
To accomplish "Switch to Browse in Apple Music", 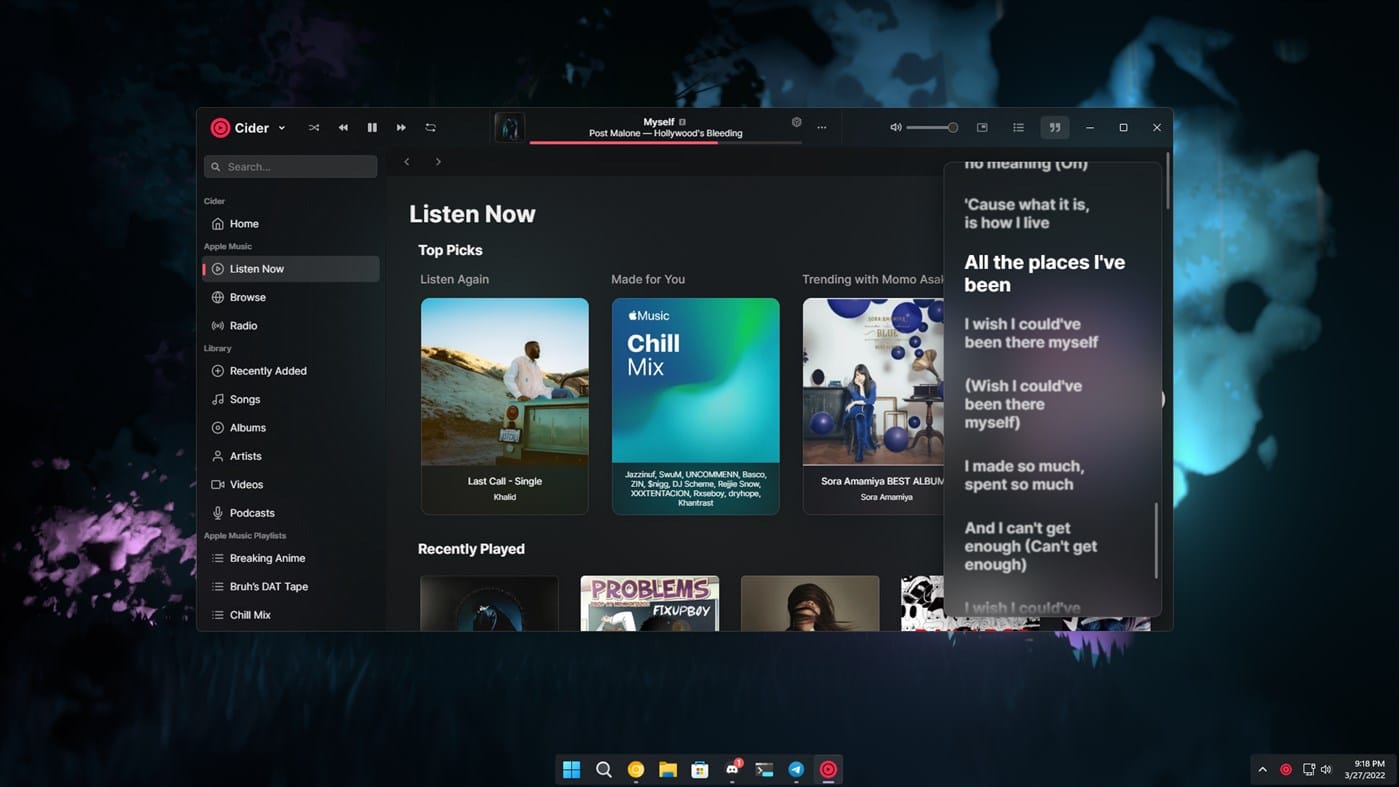I will pyautogui.click(x=246, y=296).
